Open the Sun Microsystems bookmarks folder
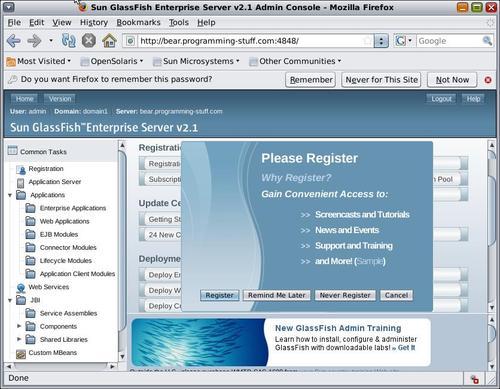 point(196,61)
